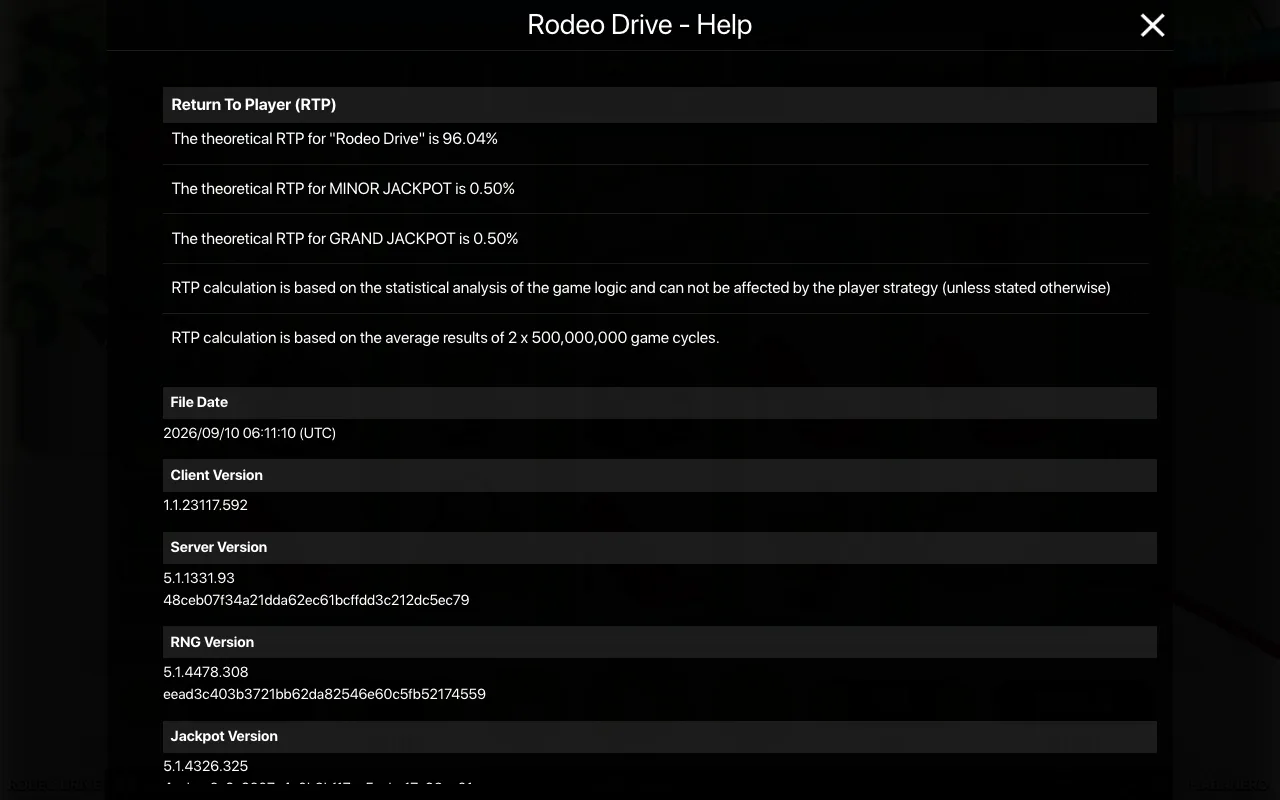Click the MINOR JACKPOT RTP 0.50% line
This screenshot has height=800, width=1280.
point(343,189)
